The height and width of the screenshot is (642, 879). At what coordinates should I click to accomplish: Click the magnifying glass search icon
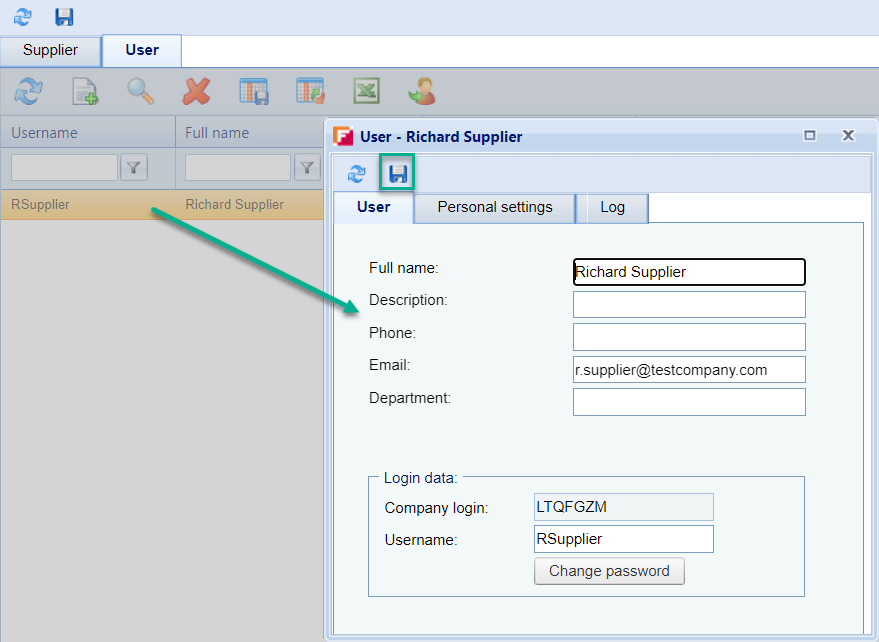140,92
